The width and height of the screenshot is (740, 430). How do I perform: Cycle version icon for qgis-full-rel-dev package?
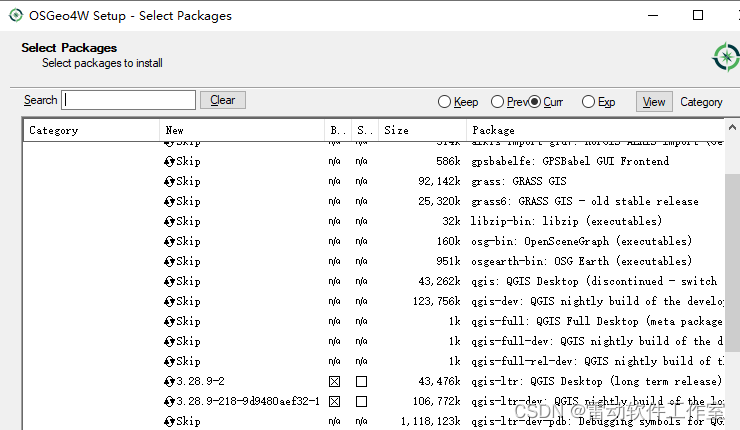click(169, 362)
